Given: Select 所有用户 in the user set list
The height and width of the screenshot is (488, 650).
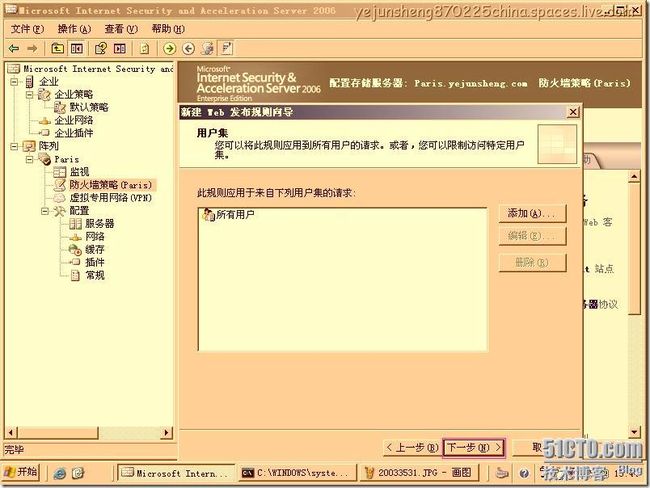Looking at the screenshot, I should [229, 215].
